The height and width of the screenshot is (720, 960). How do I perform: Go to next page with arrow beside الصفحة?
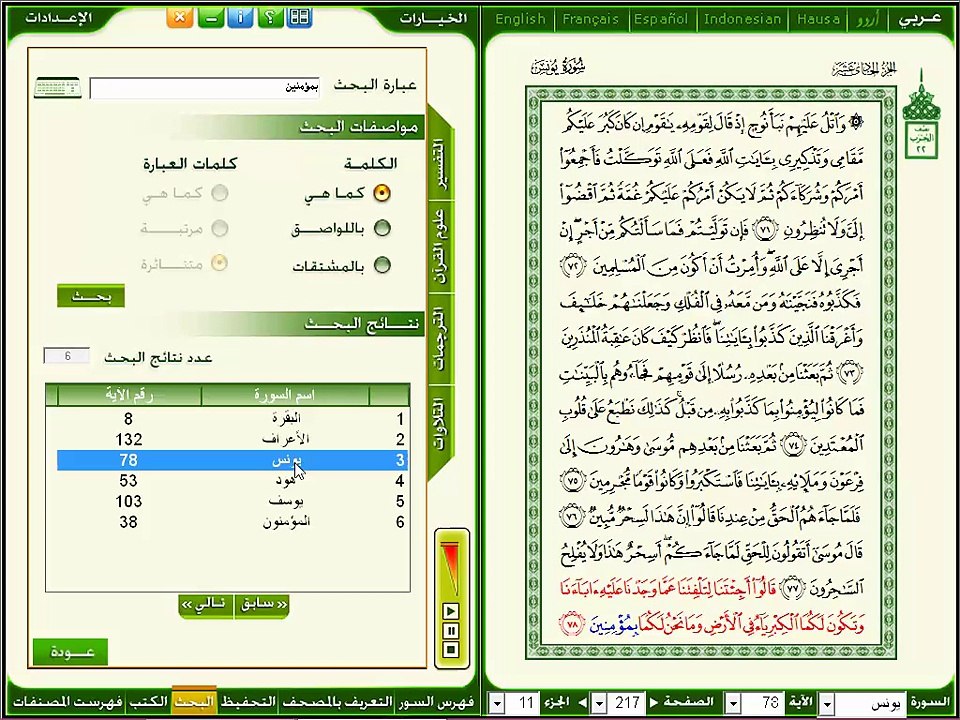(x=654, y=702)
